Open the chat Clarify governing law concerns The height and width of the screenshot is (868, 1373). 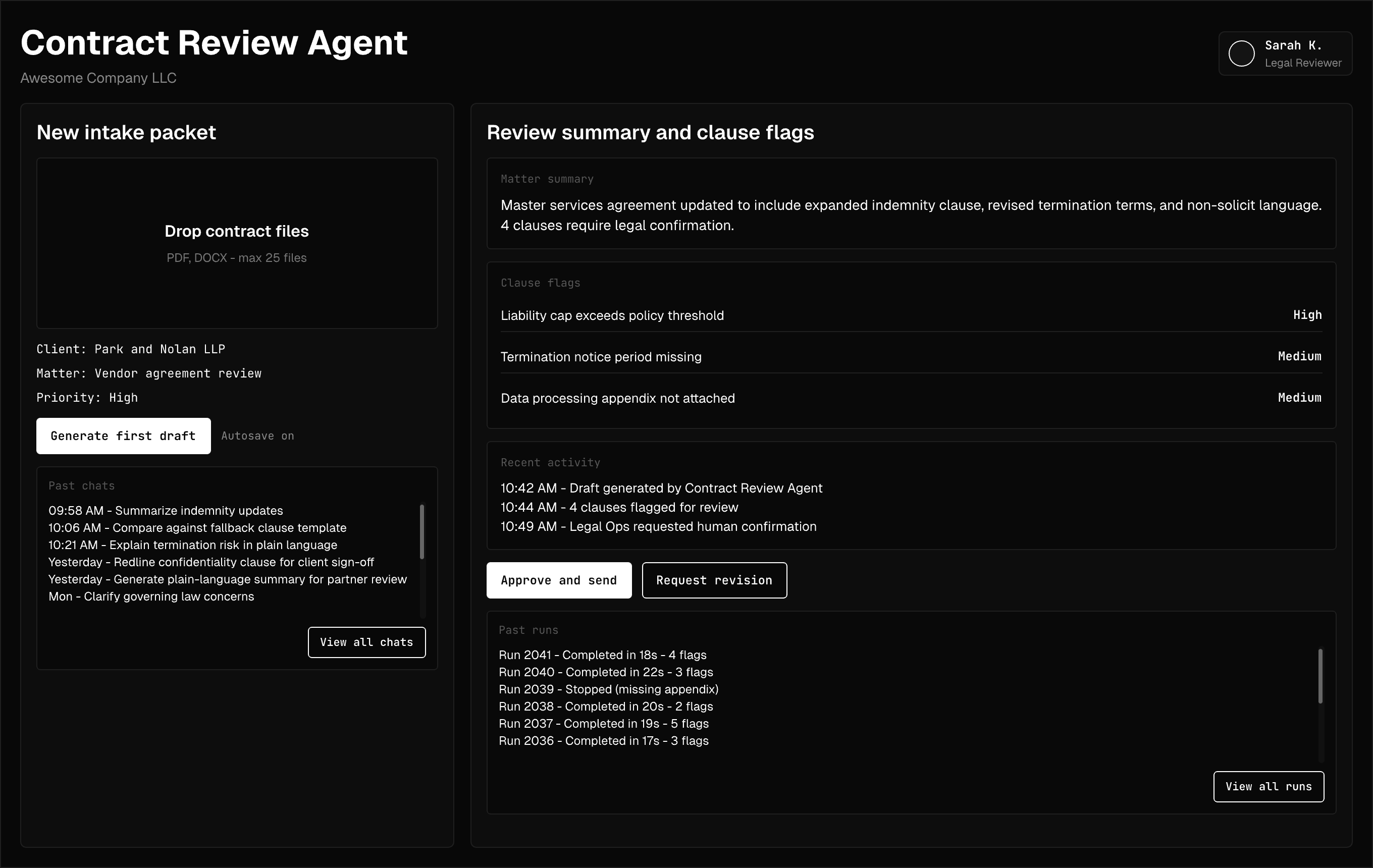(151, 596)
